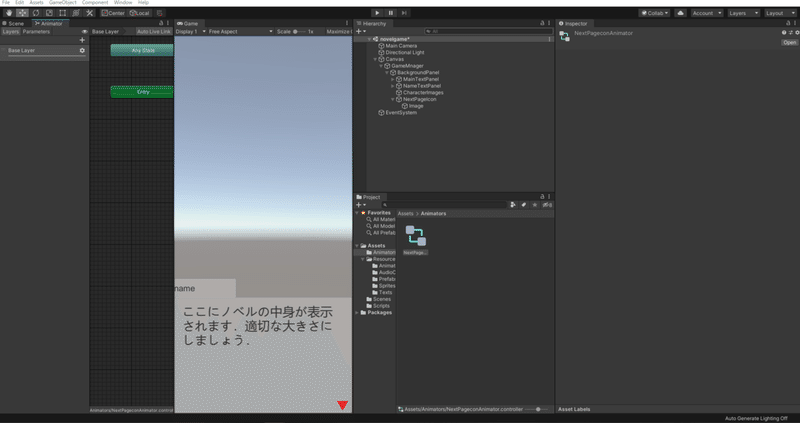Image resolution: width=800 pixels, height=423 pixels.
Task: Select the combined Transform tool
Action: pos(76,13)
